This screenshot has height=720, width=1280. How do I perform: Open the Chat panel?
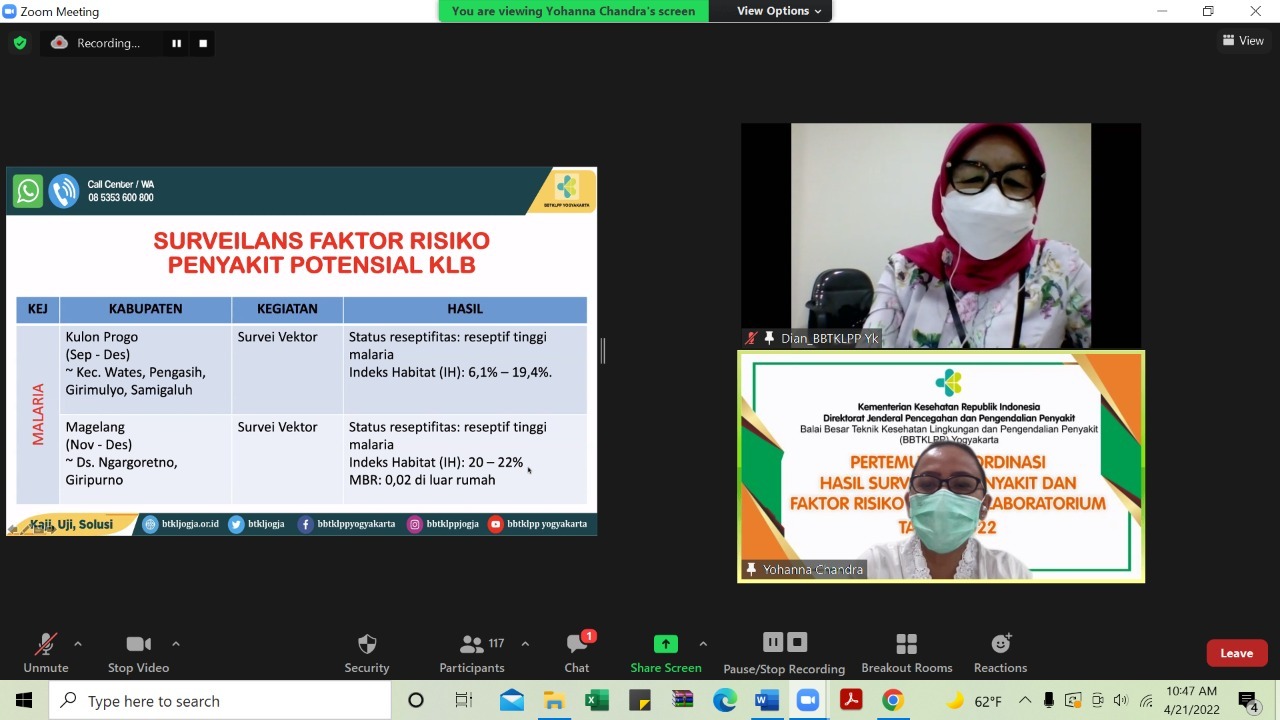click(x=577, y=654)
